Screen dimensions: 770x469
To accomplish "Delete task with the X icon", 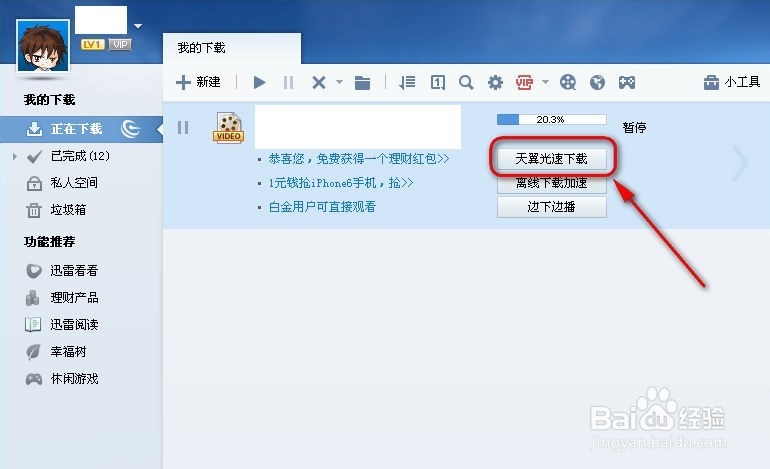I will [x=319, y=83].
